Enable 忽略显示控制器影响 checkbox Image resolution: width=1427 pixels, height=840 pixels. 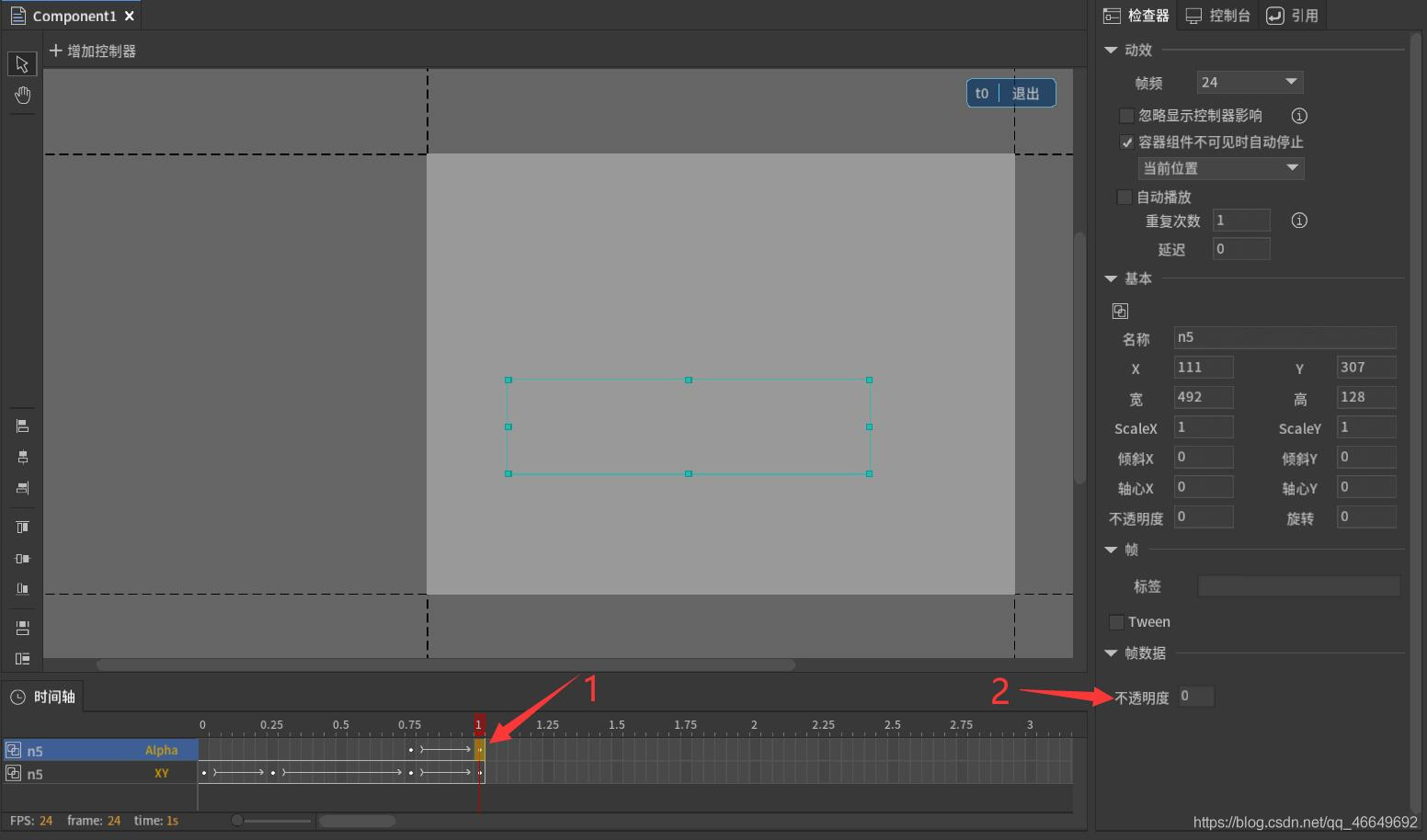click(1125, 116)
